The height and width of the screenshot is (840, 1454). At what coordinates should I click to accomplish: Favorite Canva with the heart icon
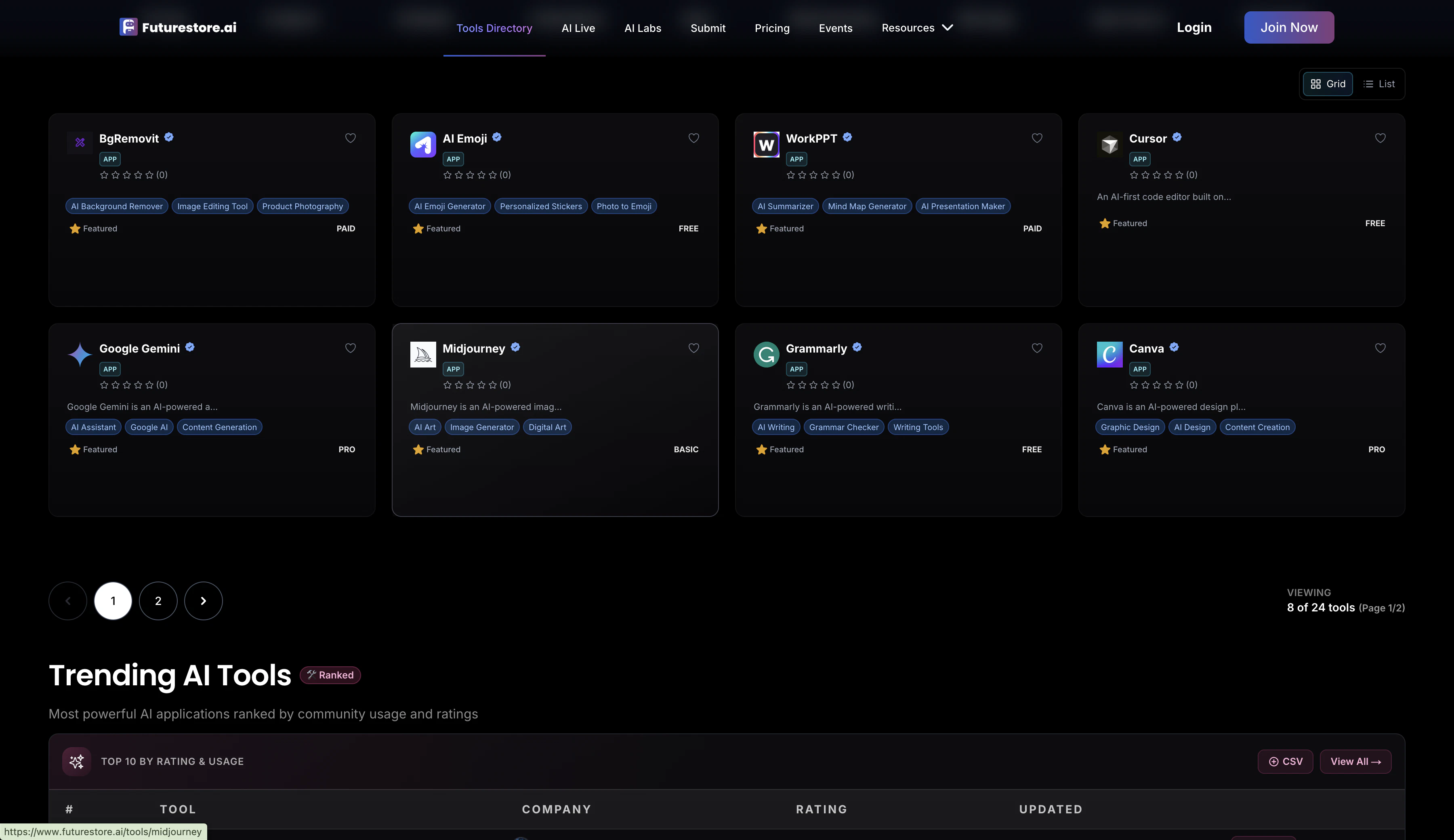tap(1380, 348)
